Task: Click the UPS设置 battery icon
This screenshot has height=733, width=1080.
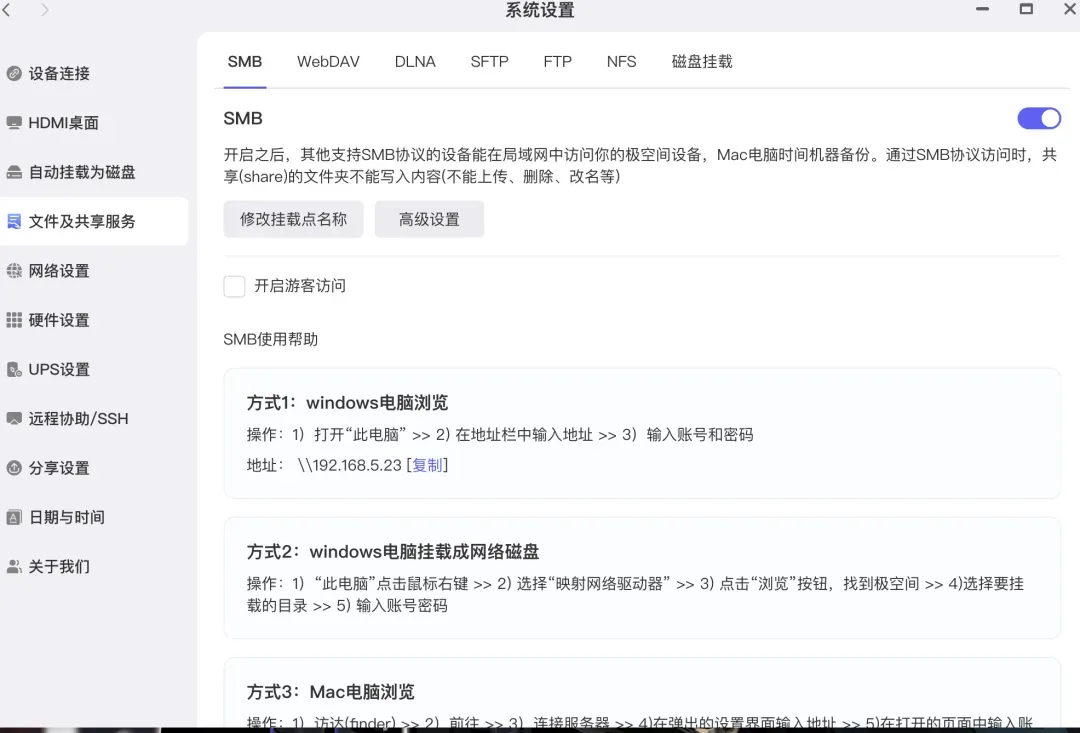Action: [x=14, y=370]
